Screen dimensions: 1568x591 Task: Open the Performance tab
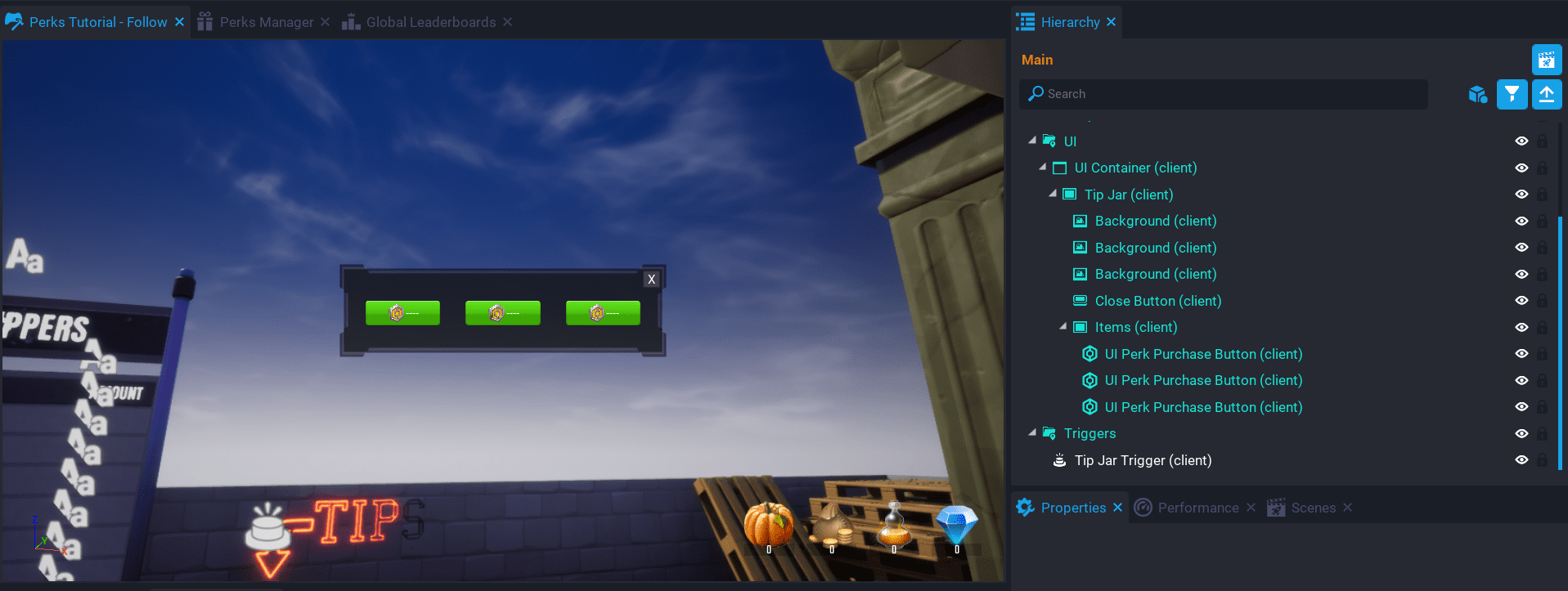[x=1197, y=508]
